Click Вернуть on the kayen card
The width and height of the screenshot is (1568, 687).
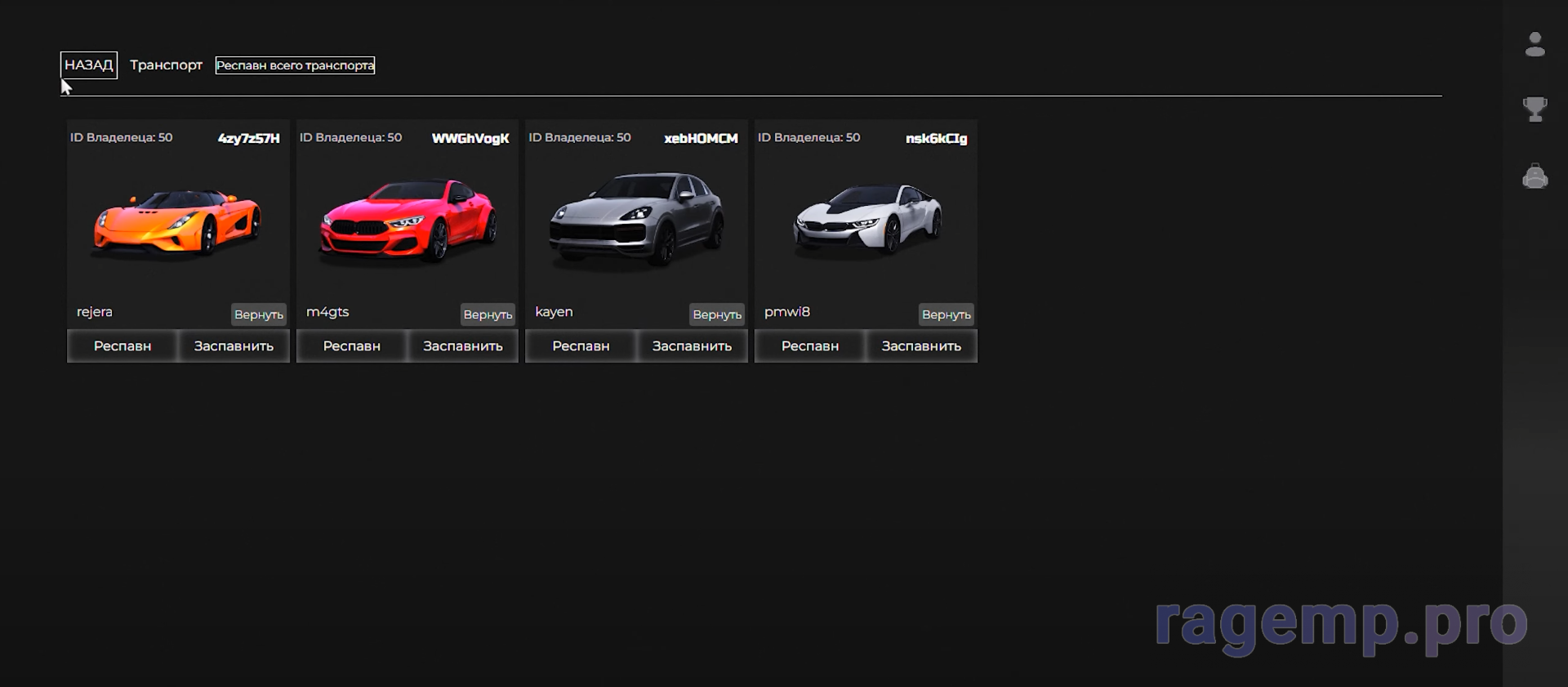(717, 315)
